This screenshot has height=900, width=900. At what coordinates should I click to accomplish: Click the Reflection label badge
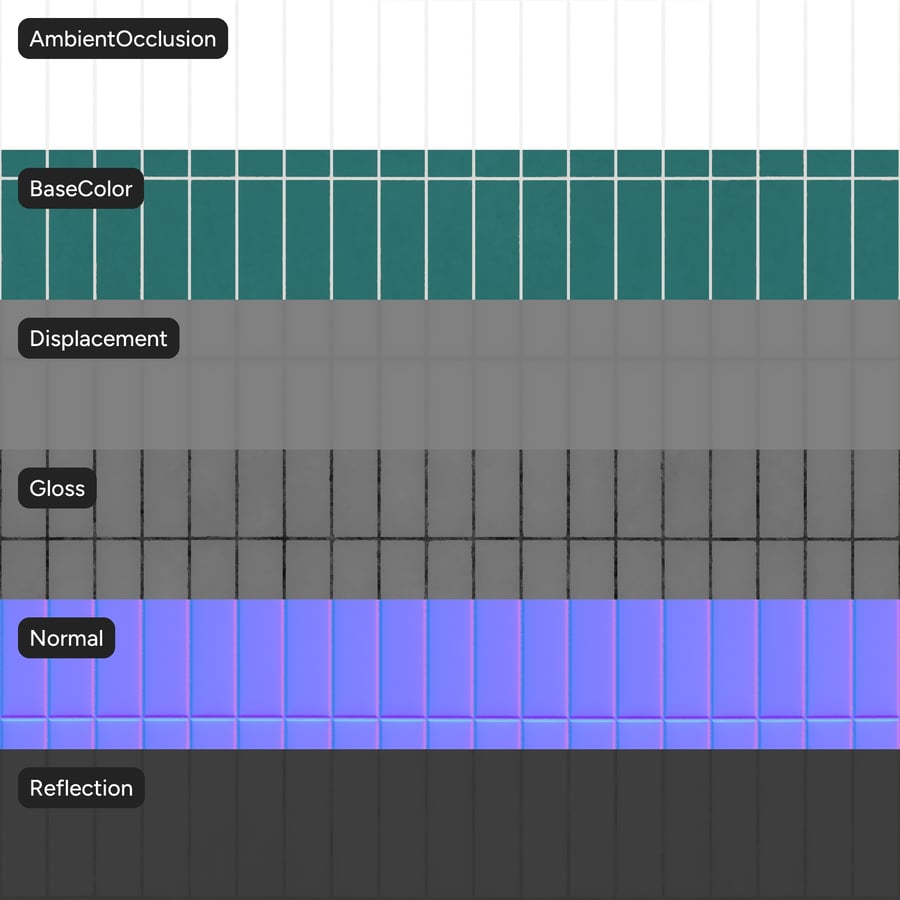[x=81, y=789]
